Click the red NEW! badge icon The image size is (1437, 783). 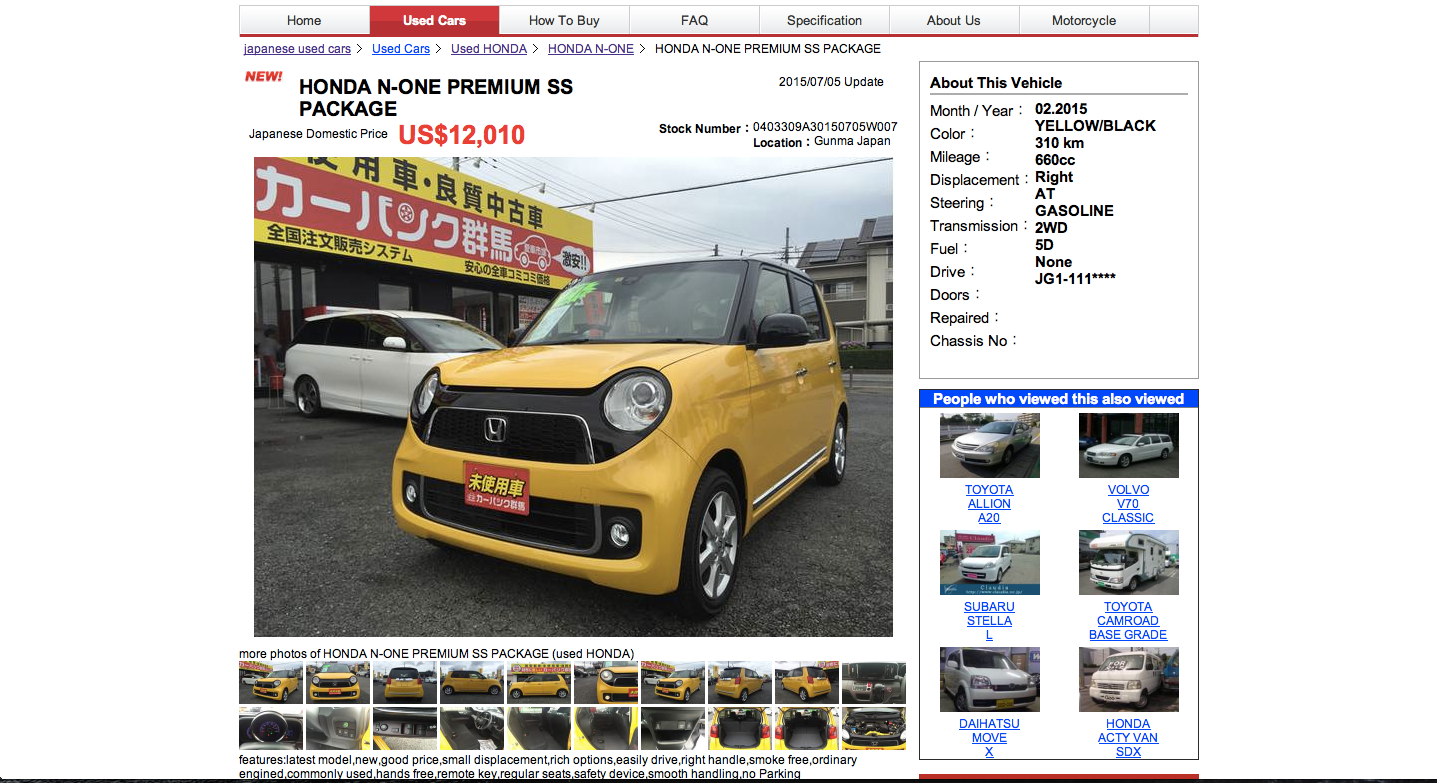[264, 76]
